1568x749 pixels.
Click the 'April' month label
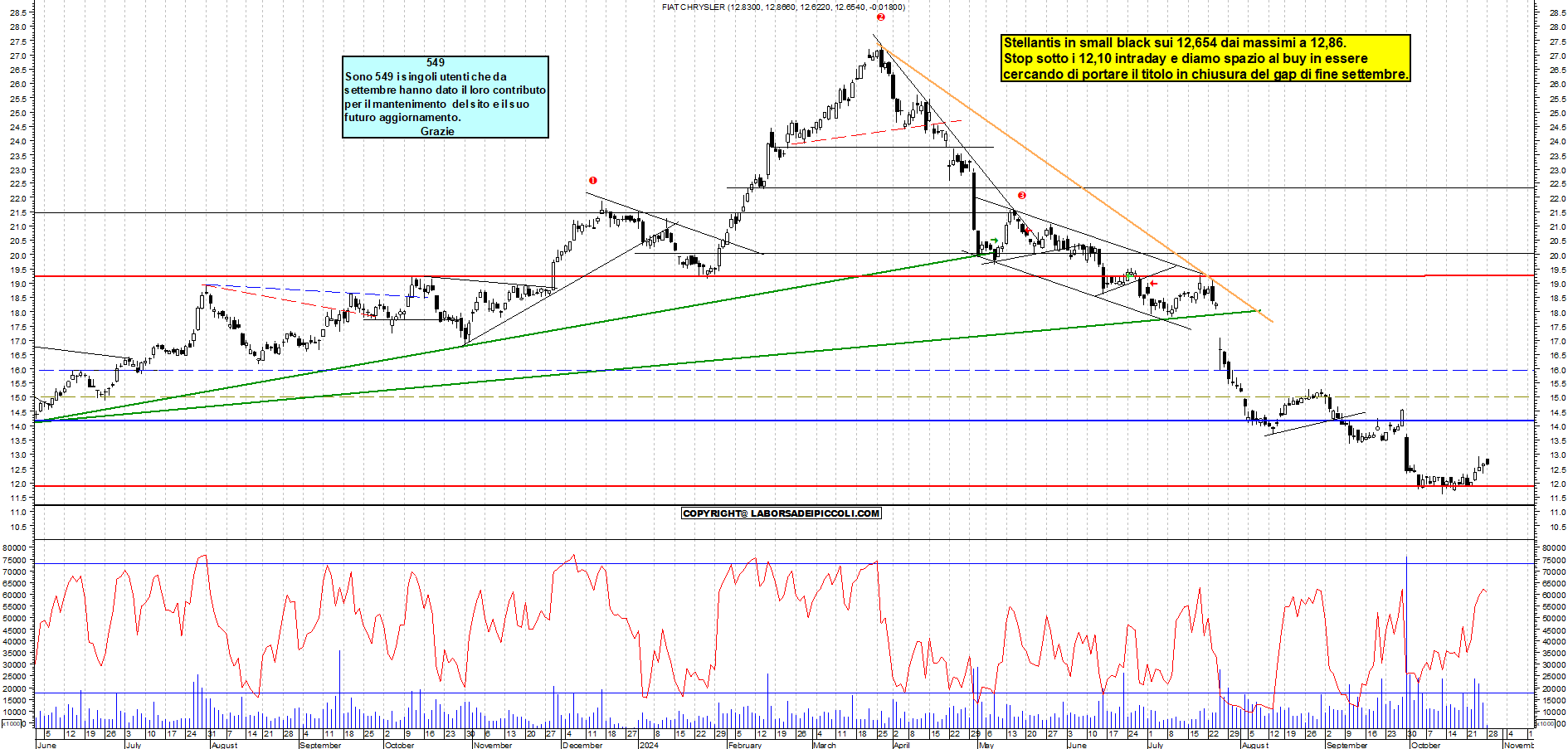[x=901, y=745]
